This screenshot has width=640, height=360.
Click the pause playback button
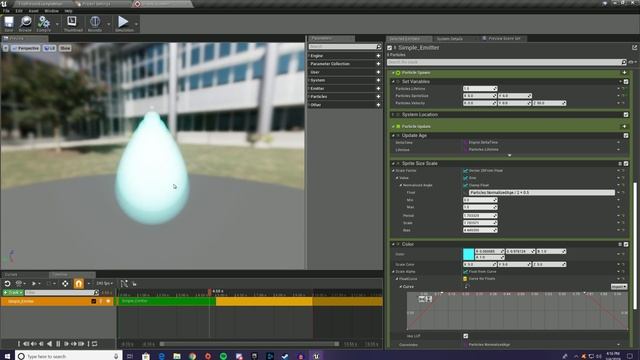(x=58, y=344)
